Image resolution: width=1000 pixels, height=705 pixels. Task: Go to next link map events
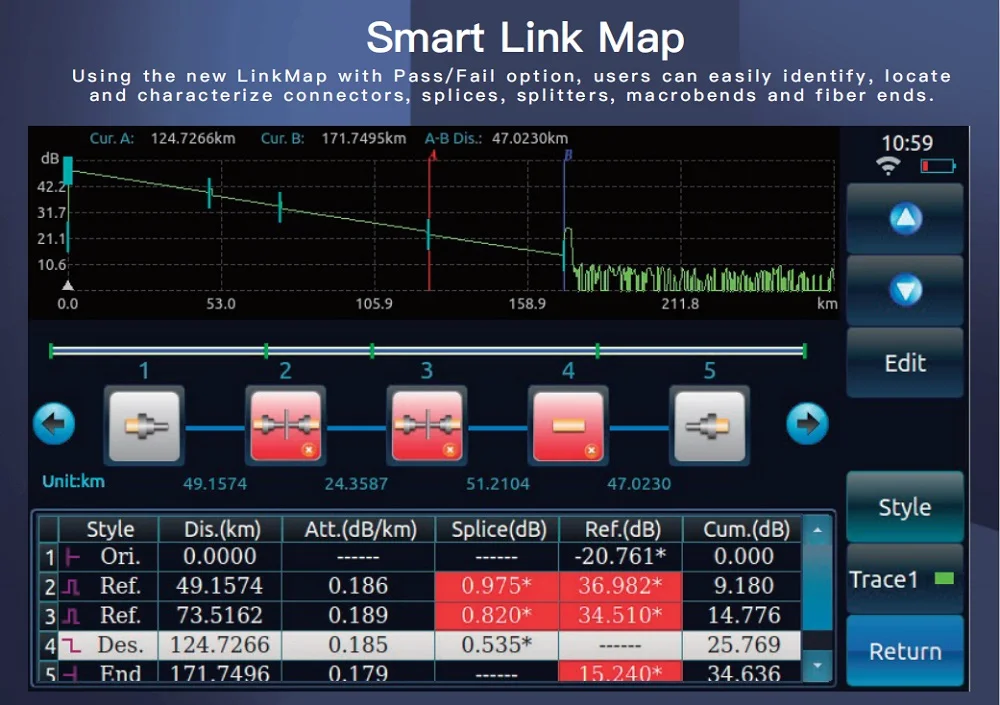coord(807,424)
